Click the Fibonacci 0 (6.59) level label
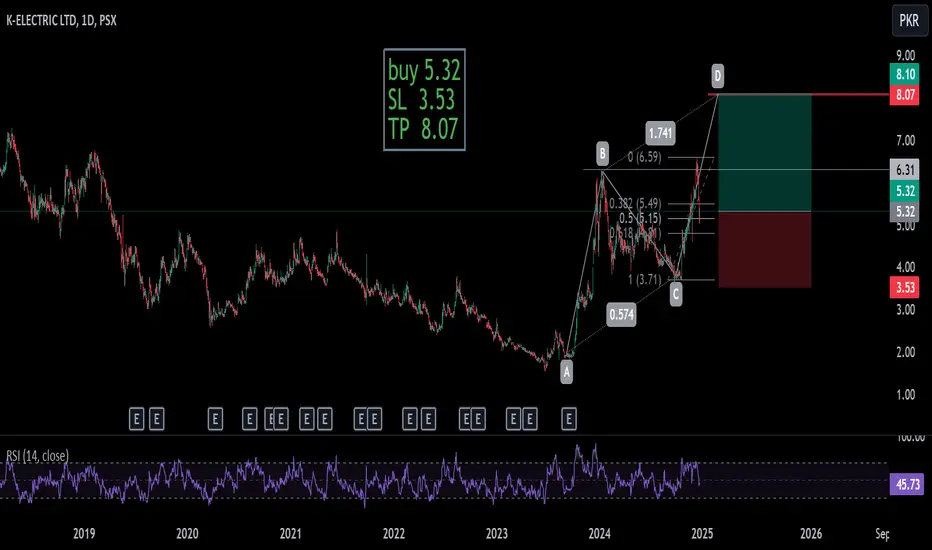932x550 pixels. tap(644, 157)
